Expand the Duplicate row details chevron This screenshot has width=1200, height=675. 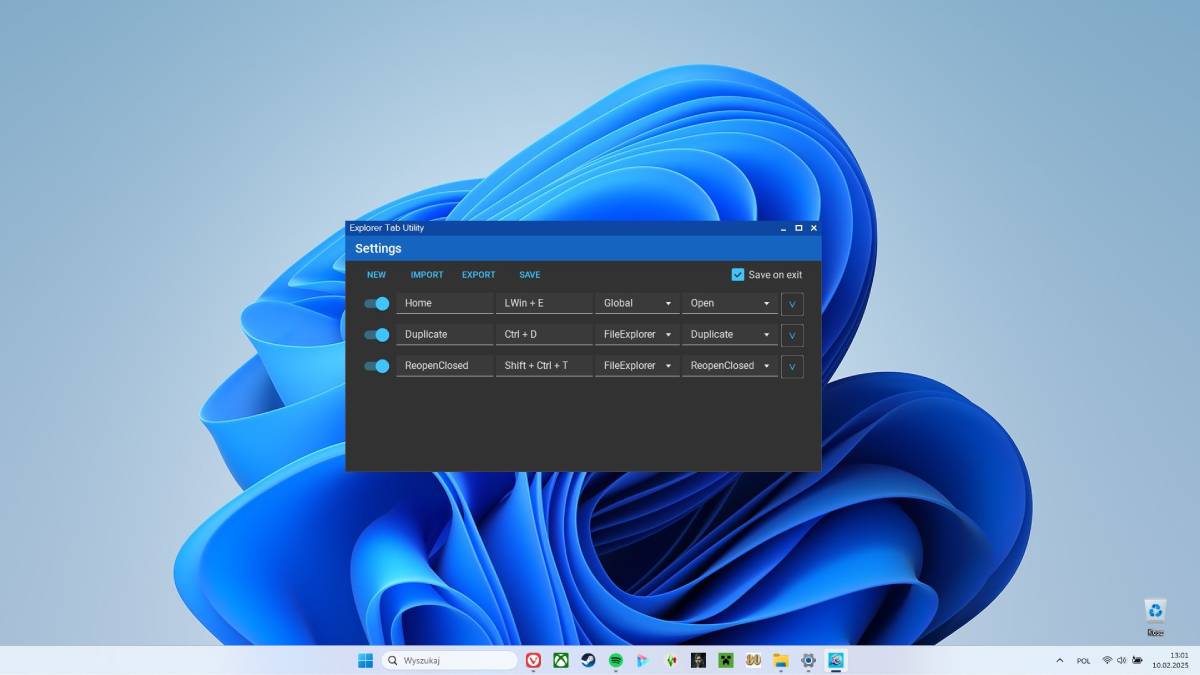pyautogui.click(x=792, y=335)
